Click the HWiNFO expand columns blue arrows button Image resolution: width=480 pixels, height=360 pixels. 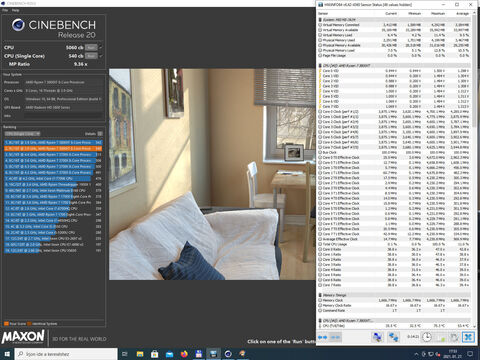point(322,337)
